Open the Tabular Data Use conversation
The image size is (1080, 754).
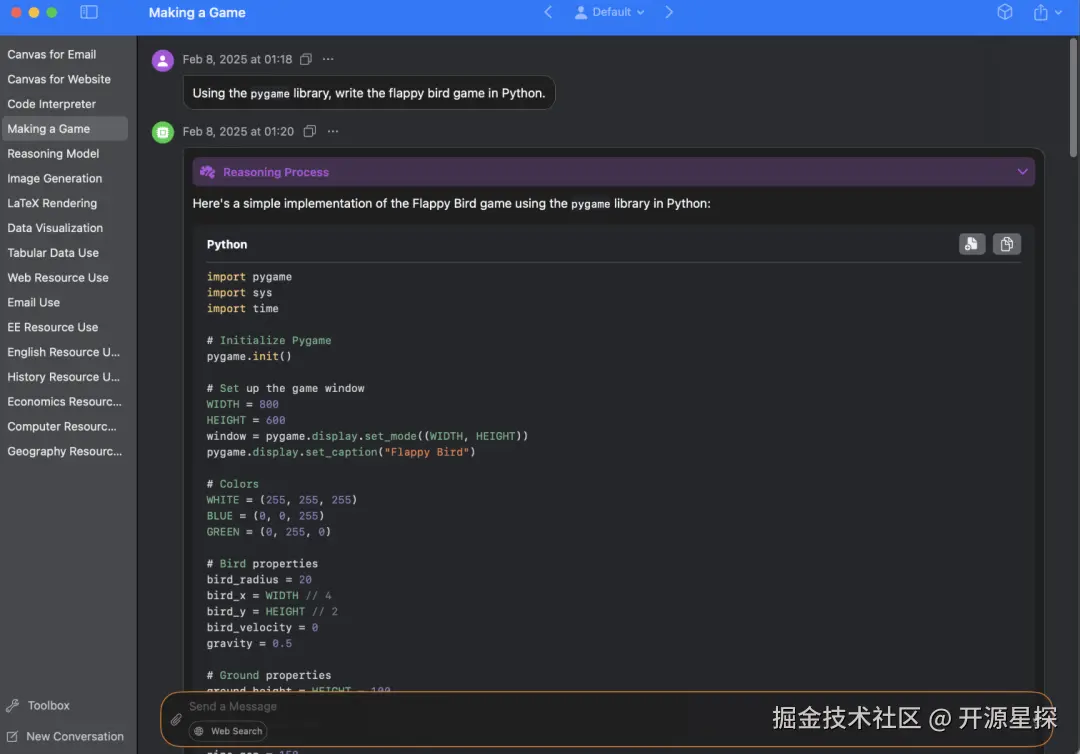pyautogui.click(x=64, y=253)
